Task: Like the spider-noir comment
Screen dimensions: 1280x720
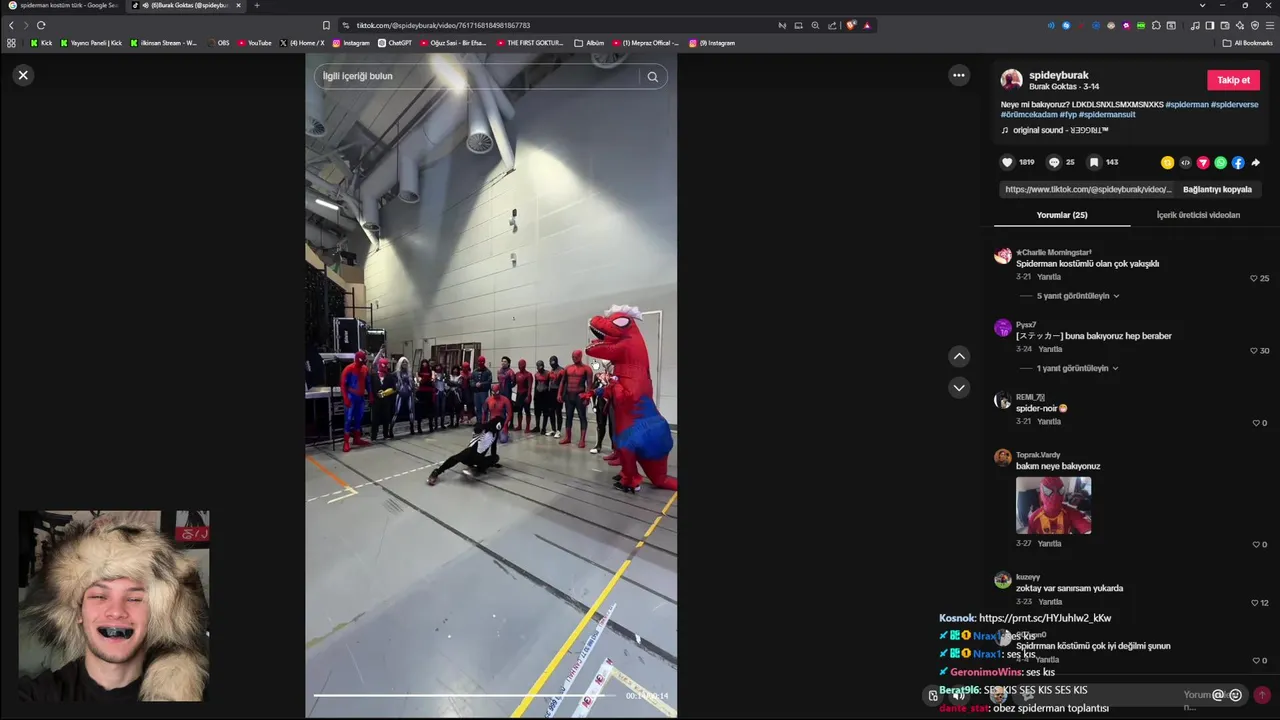Action: [x=1256, y=423]
